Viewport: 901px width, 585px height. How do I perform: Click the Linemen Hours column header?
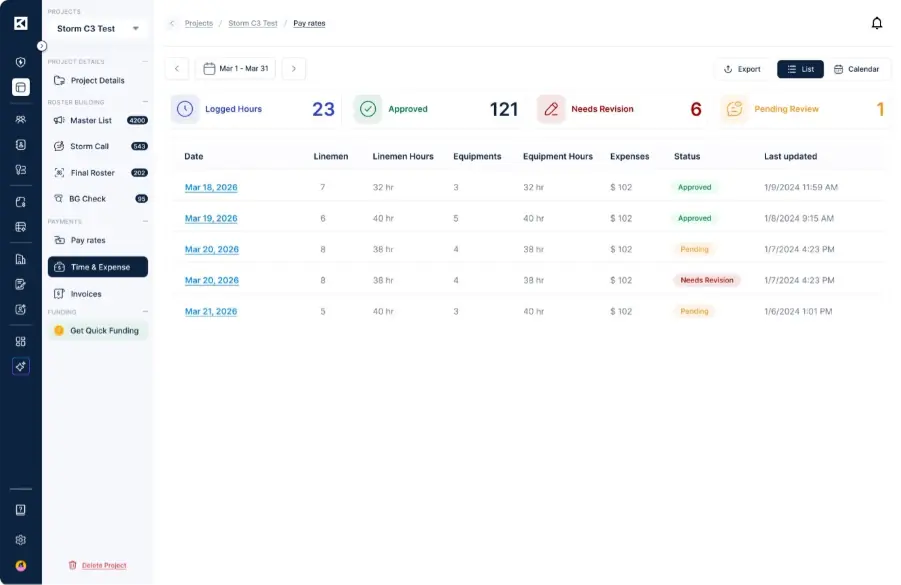[403, 156]
